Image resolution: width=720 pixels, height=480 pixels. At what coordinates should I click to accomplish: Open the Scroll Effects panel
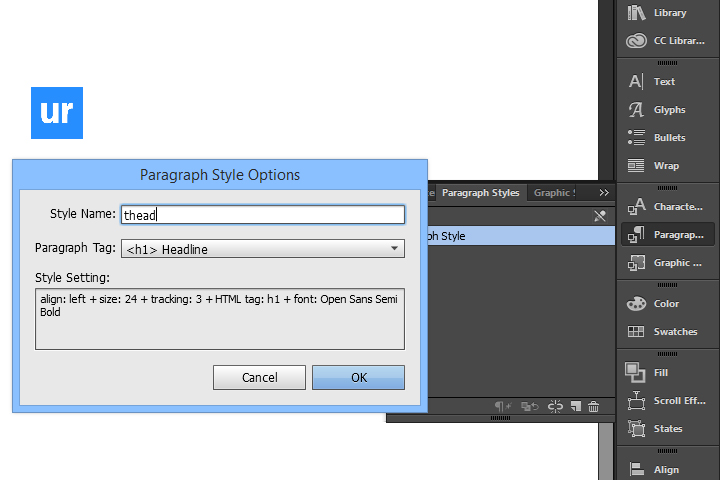pyautogui.click(x=666, y=401)
